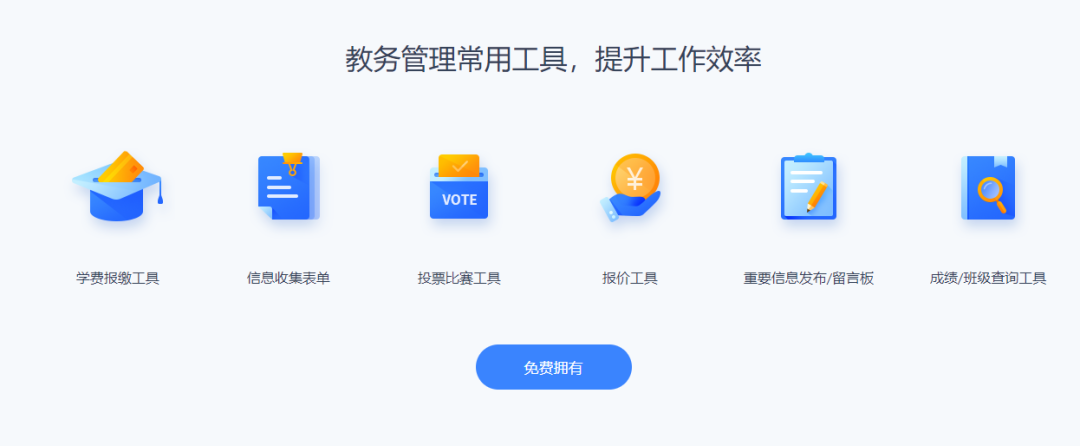Image resolution: width=1080 pixels, height=446 pixels.
Task: Go to 投票比赛工具 label
Action: coord(459,279)
